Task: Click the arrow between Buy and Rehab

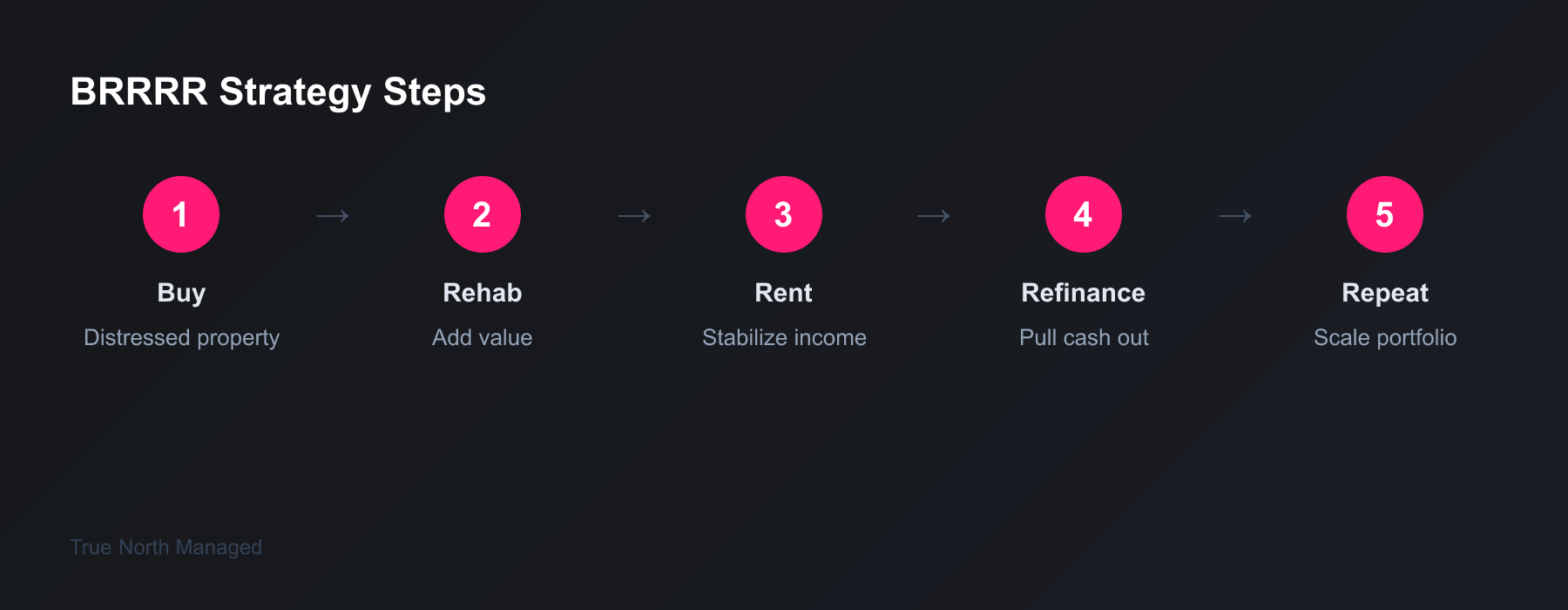Action: (333, 215)
